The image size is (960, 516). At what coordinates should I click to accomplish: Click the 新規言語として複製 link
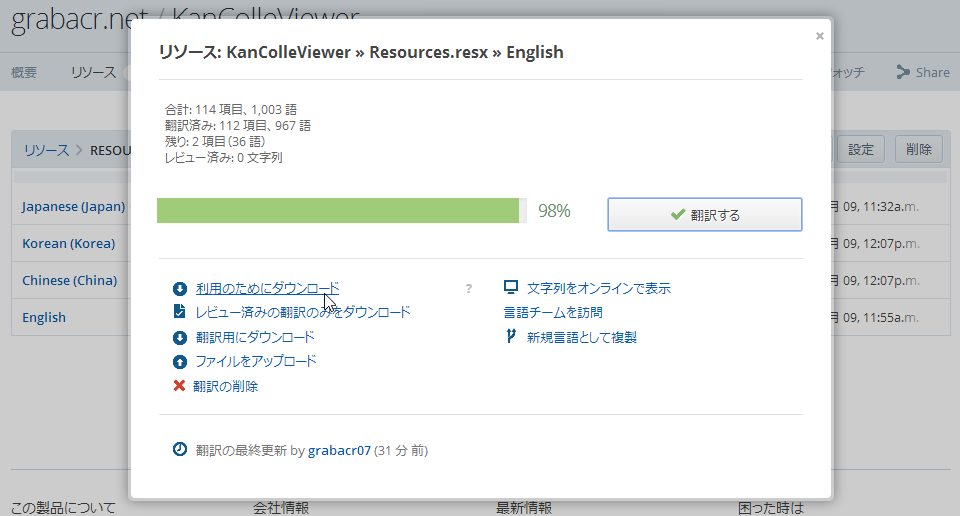point(582,337)
